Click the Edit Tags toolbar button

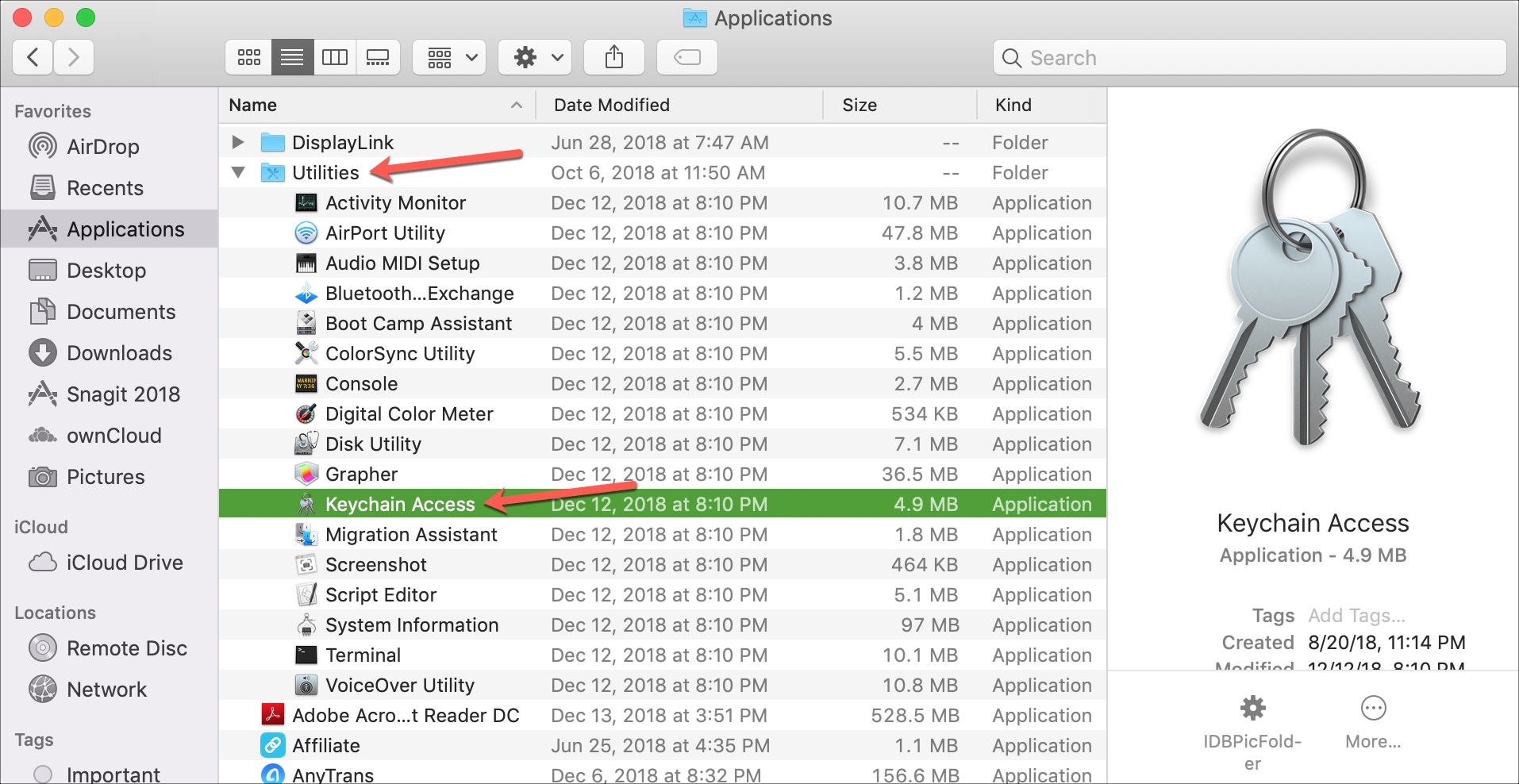point(687,57)
